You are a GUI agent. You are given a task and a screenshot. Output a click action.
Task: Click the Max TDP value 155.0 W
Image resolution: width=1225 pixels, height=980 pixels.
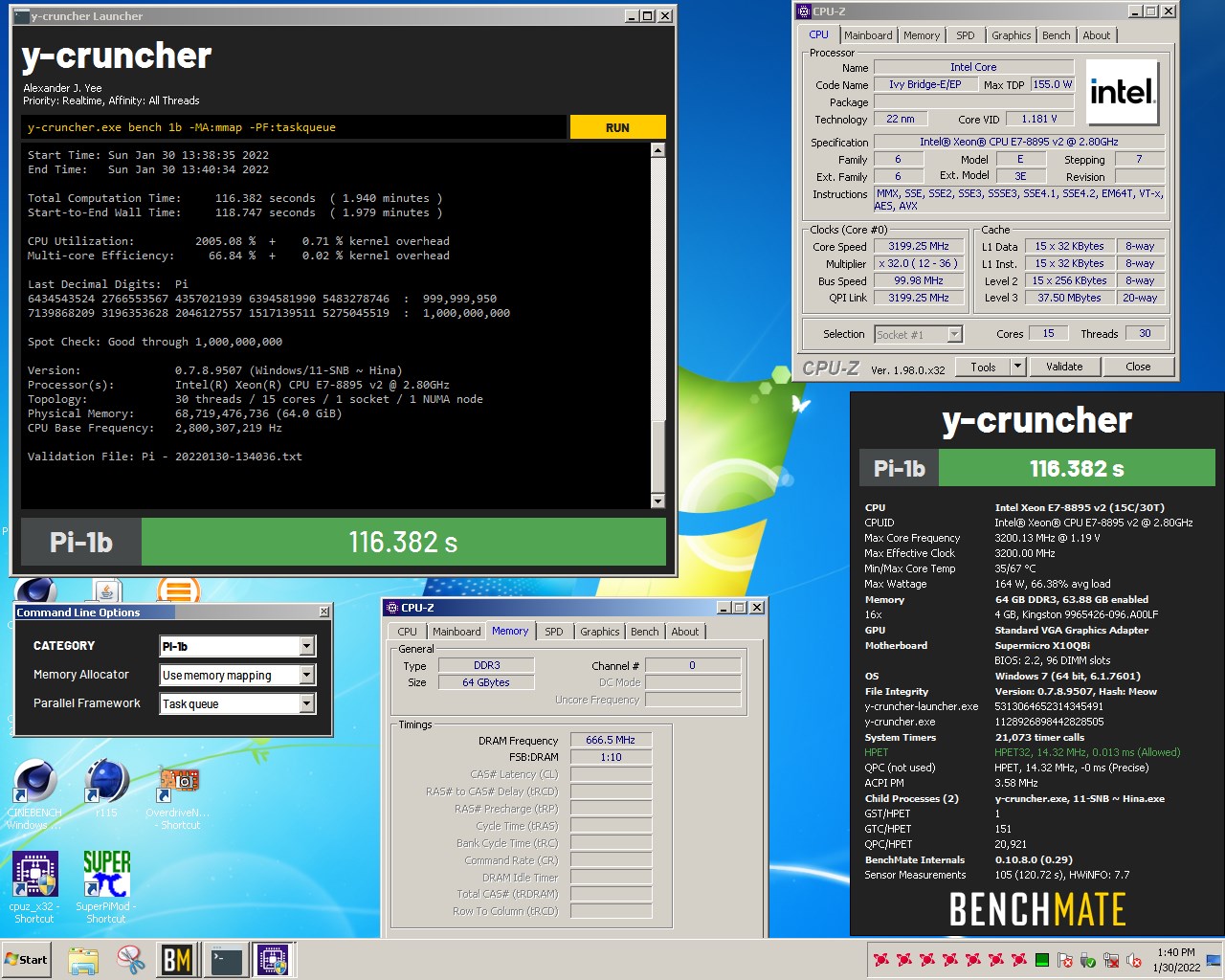coord(1053,84)
